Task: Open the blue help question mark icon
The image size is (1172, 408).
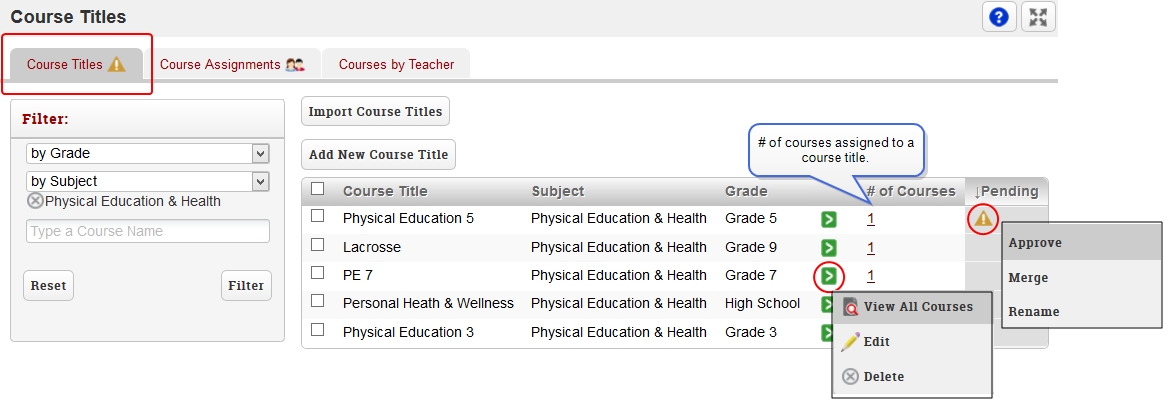Action: [x=999, y=17]
